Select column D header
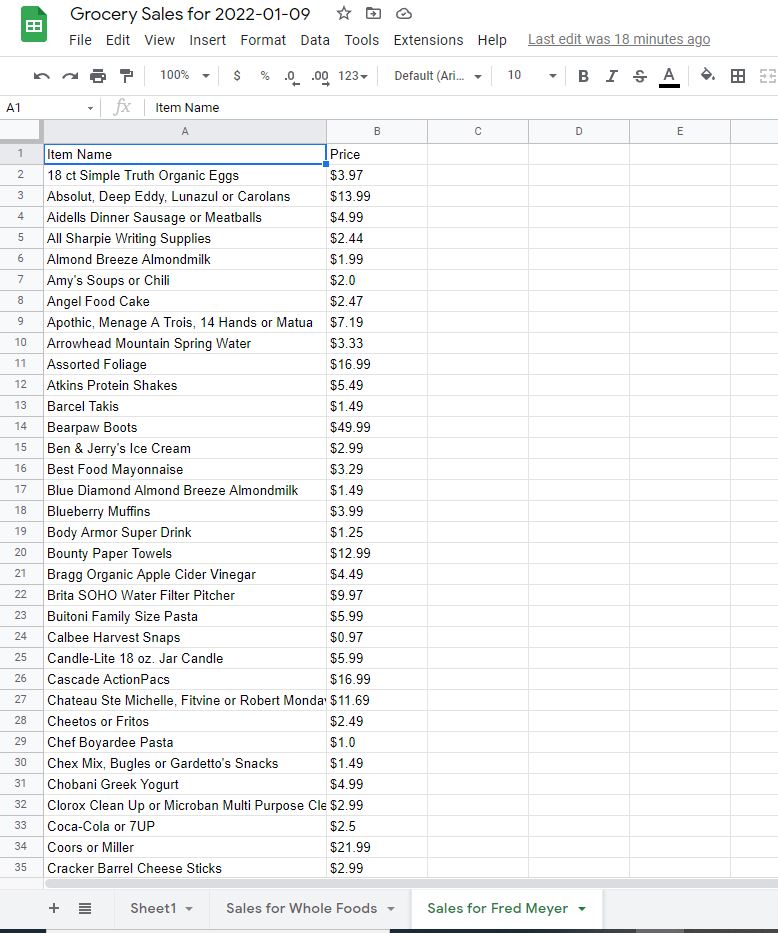 (579, 131)
